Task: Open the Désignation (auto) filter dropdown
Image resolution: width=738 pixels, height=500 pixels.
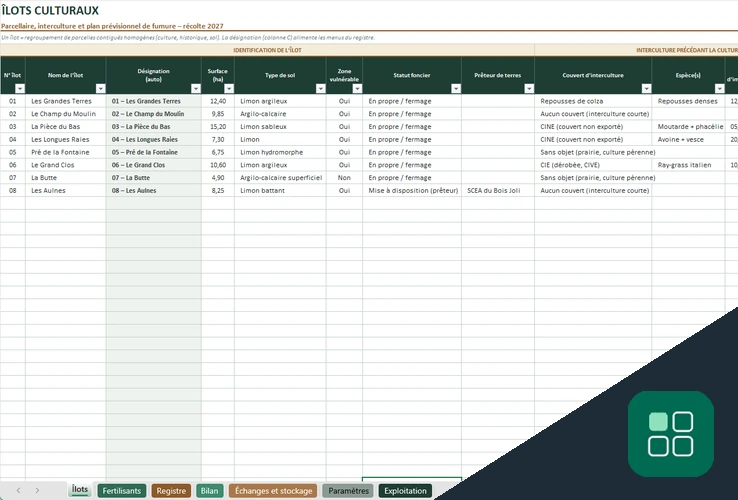Action: point(196,89)
